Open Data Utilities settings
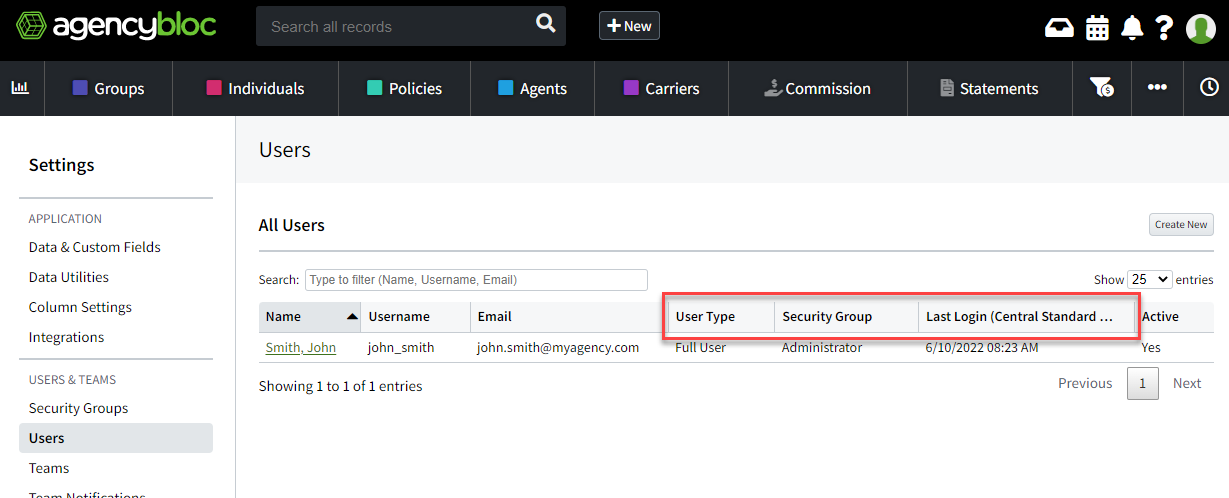This screenshot has width=1229, height=498. coord(69,277)
